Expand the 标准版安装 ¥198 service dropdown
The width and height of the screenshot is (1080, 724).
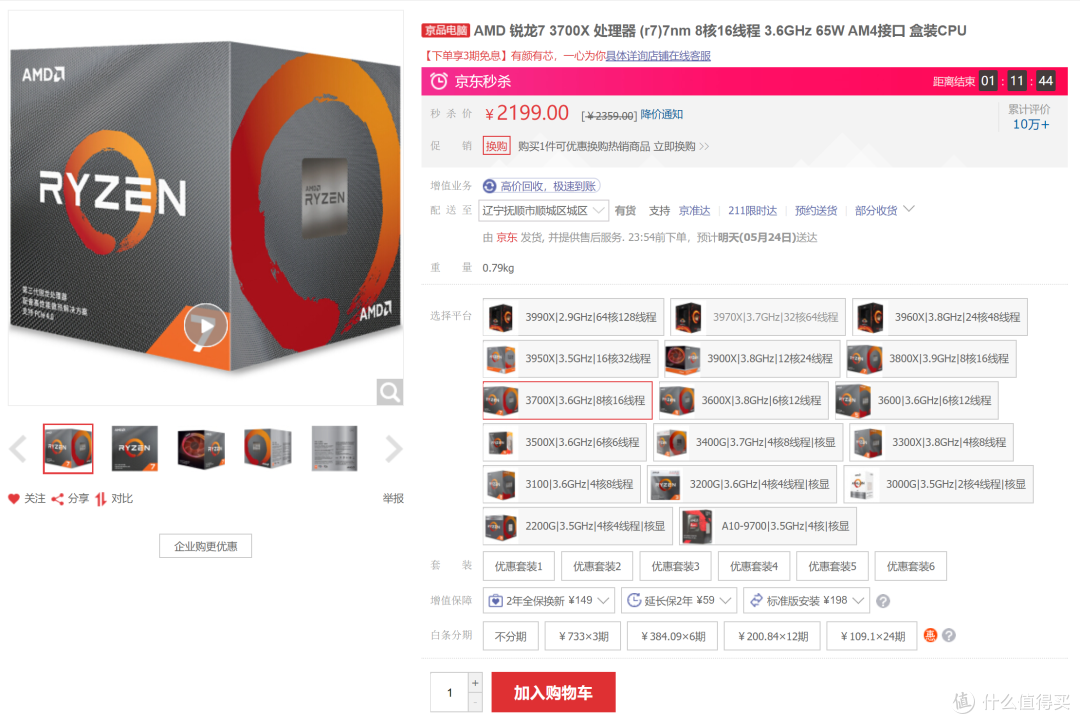(x=807, y=600)
